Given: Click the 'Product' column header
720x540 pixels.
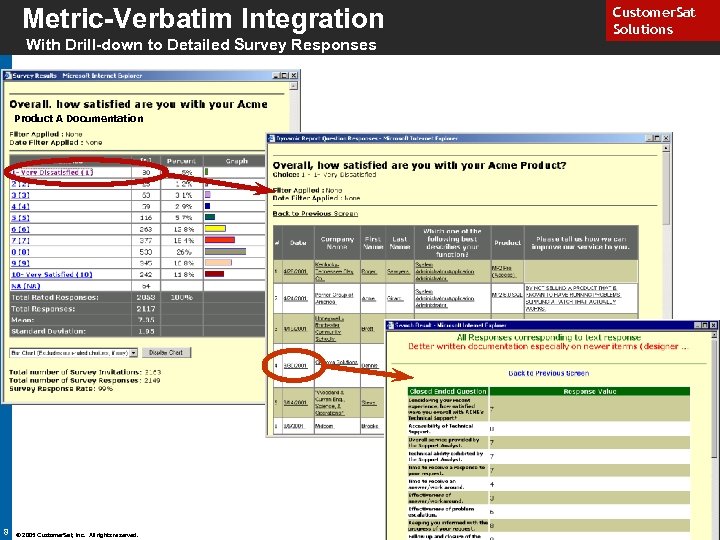Looking at the screenshot, I should 507,243.
